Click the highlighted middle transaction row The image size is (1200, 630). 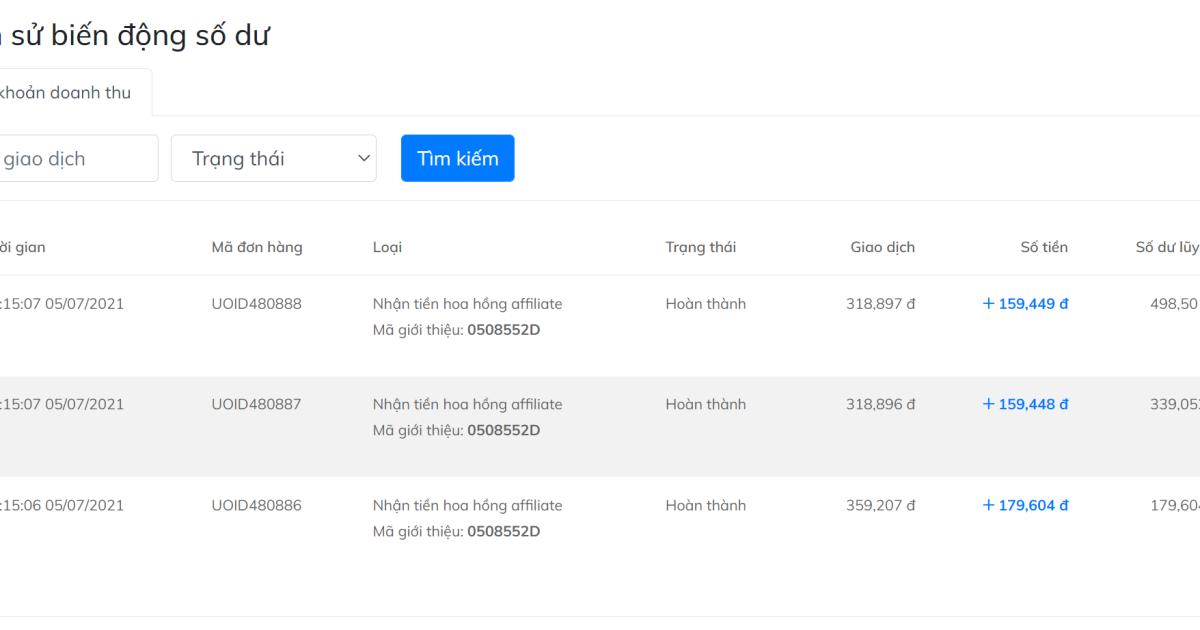tap(600, 417)
